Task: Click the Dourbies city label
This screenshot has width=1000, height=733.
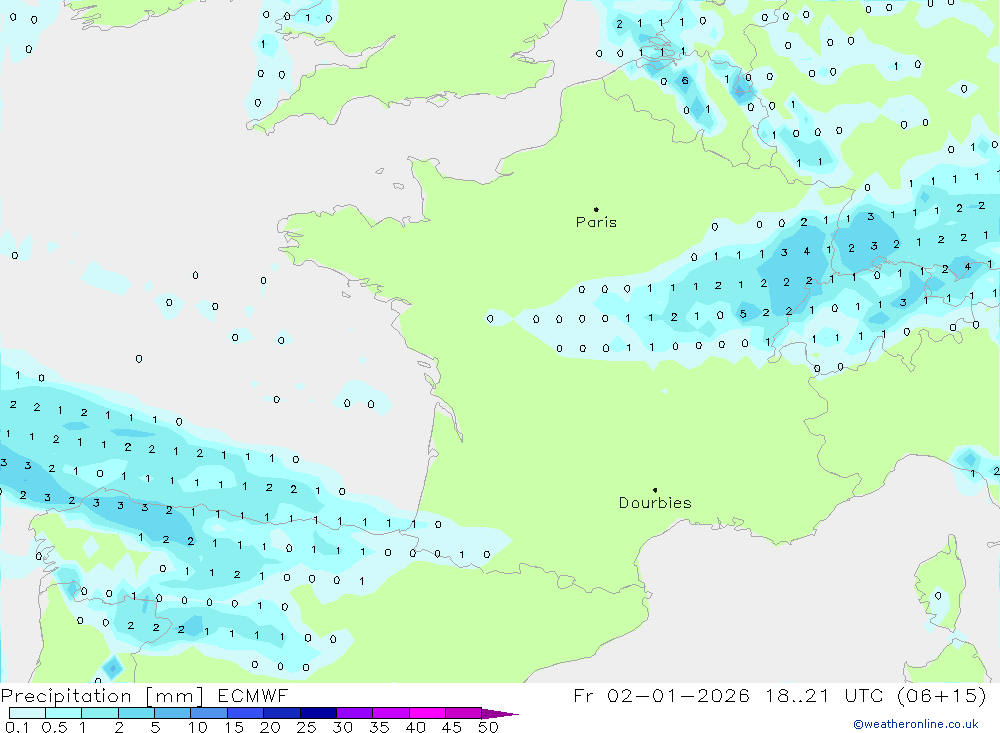Action: click(x=655, y=503)
